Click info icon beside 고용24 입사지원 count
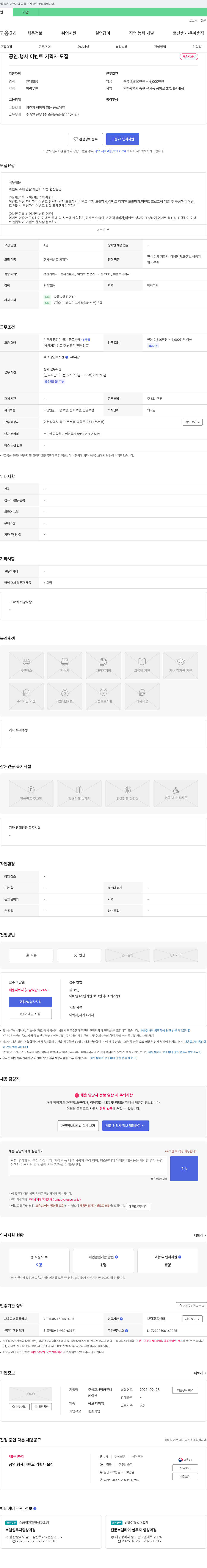Image resolution: width=207 pixels, height=1568 pixels. click(x=180, y=1257)
